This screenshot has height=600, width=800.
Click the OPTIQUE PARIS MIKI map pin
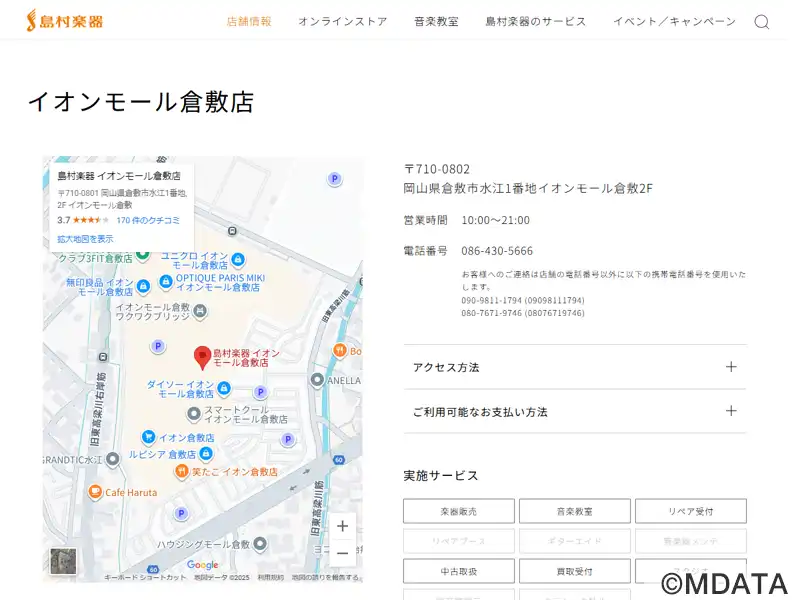click(x=165, y=282)
